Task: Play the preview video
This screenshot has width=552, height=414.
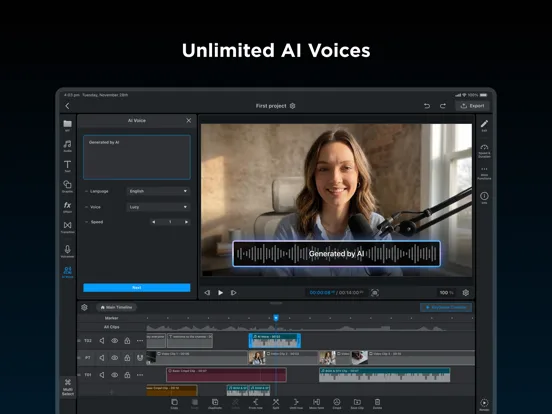Action: point(220,293)
